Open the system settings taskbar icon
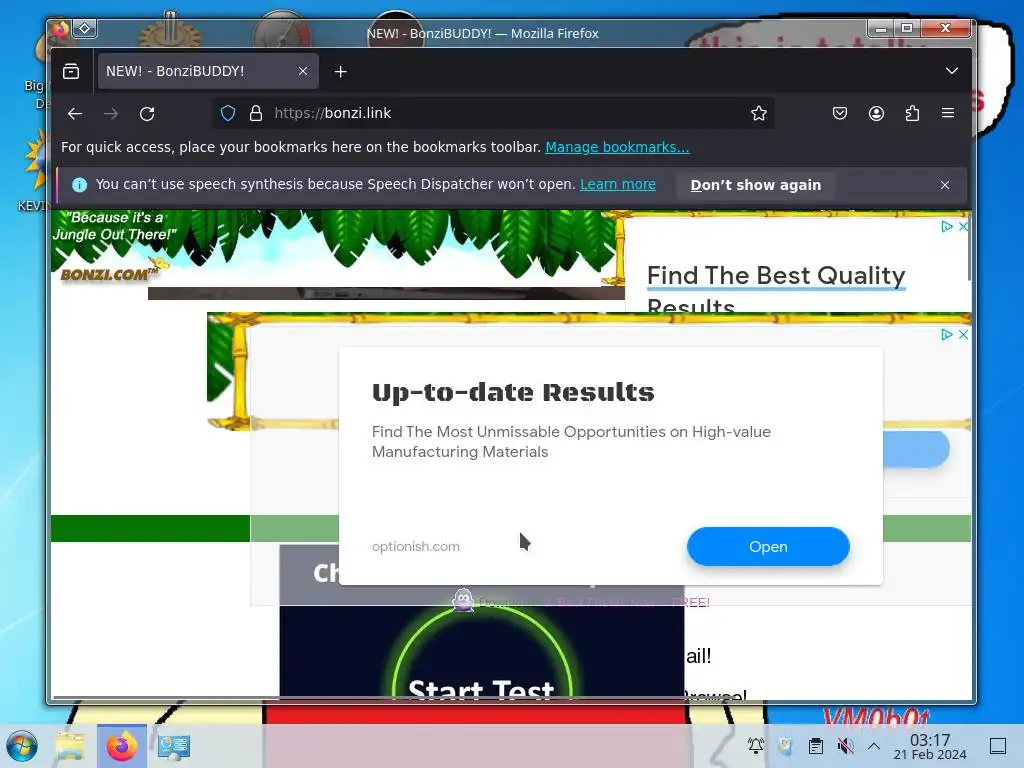Screen dimensions: 1024x768 [174, 746]
